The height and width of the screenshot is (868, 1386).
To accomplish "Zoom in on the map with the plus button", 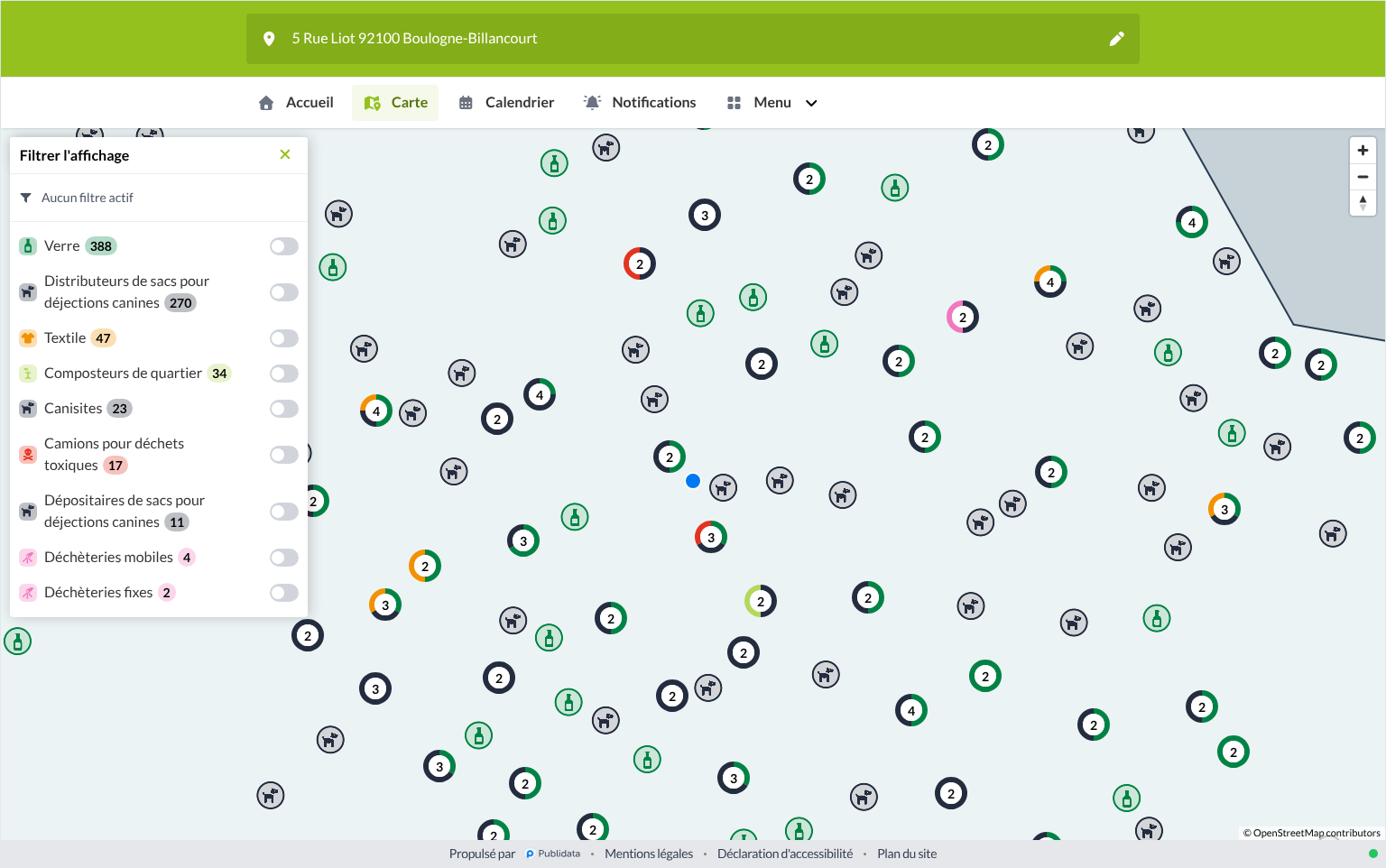I will coord(1363,151).
